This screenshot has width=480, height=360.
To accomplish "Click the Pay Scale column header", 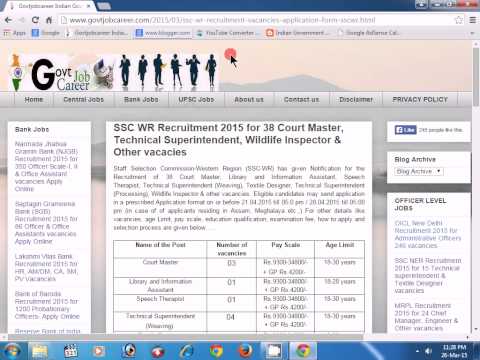I will pos(285,249).
